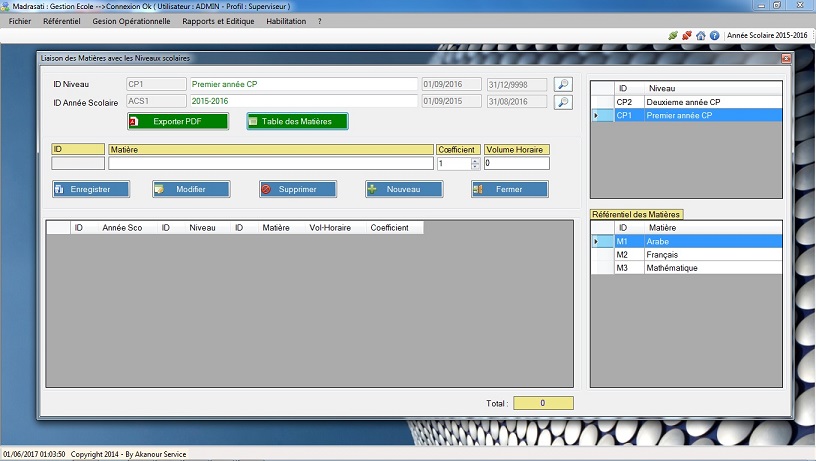Decrease Coefficient with spinner down arrow

point(475,167)
